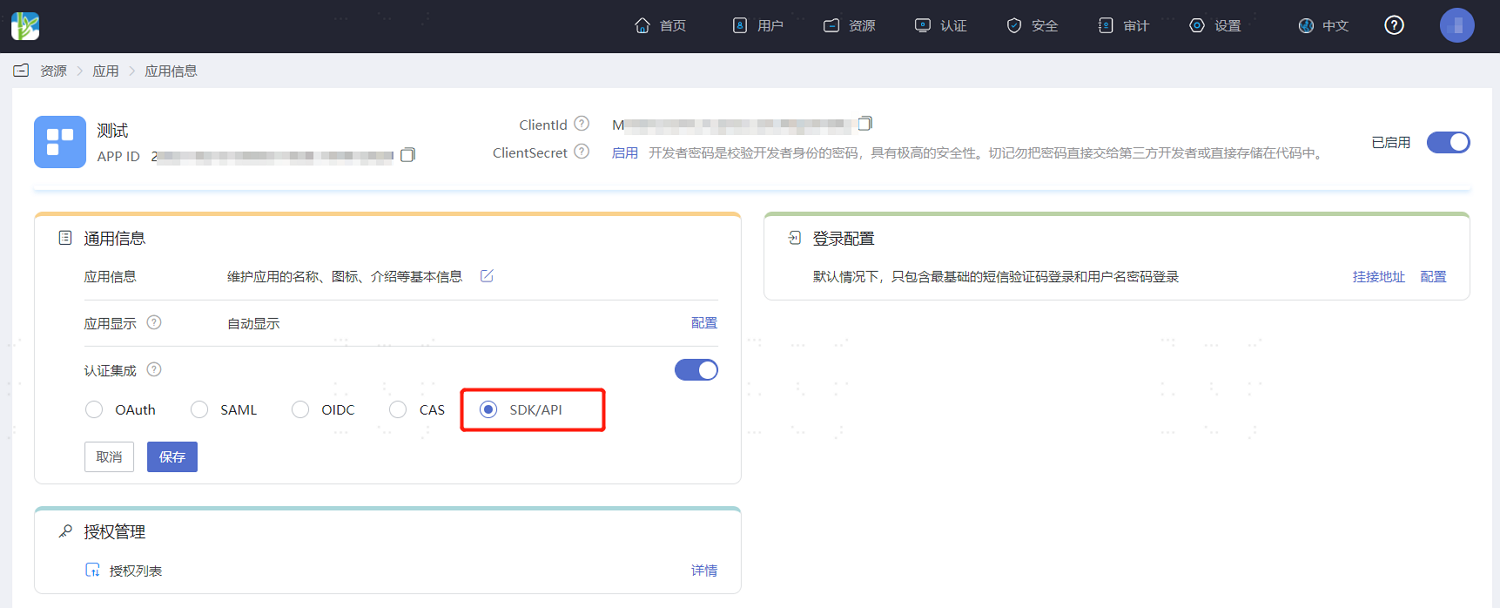Click the application logo in the top bar
The width and height of the screenshot is (1500, 608).
click(x=25, y=26)
